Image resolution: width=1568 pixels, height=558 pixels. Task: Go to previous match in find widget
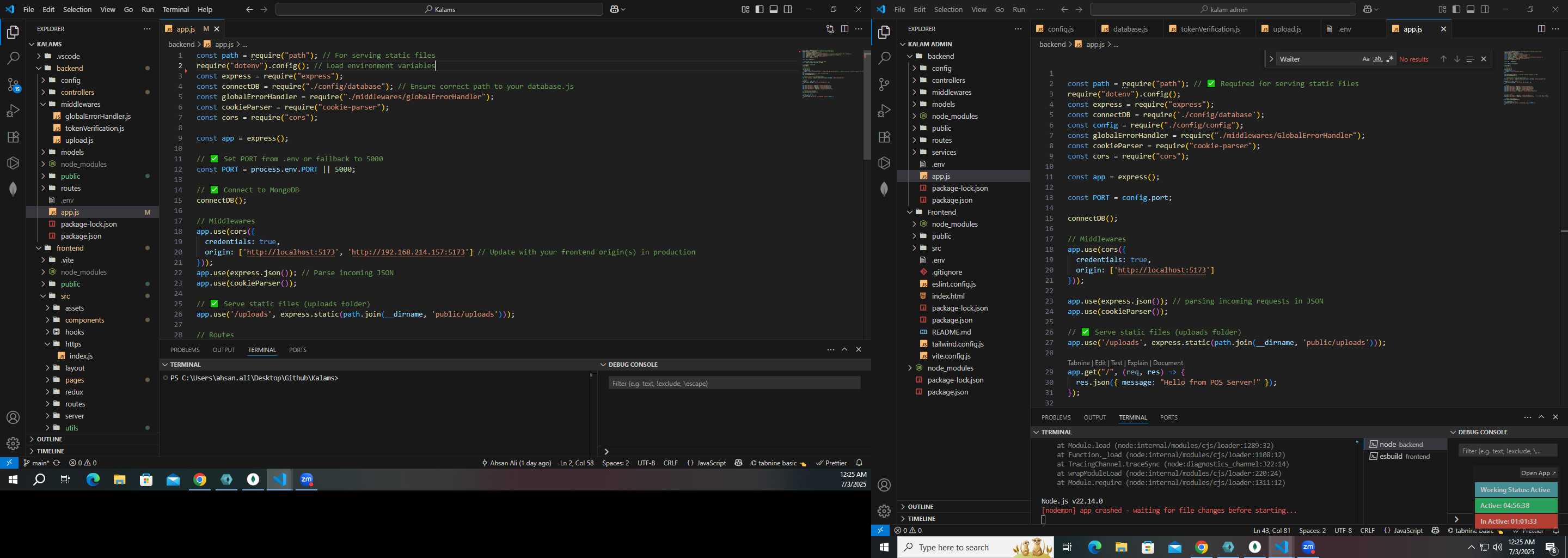pyautogui.click(x=1443, y=59)
